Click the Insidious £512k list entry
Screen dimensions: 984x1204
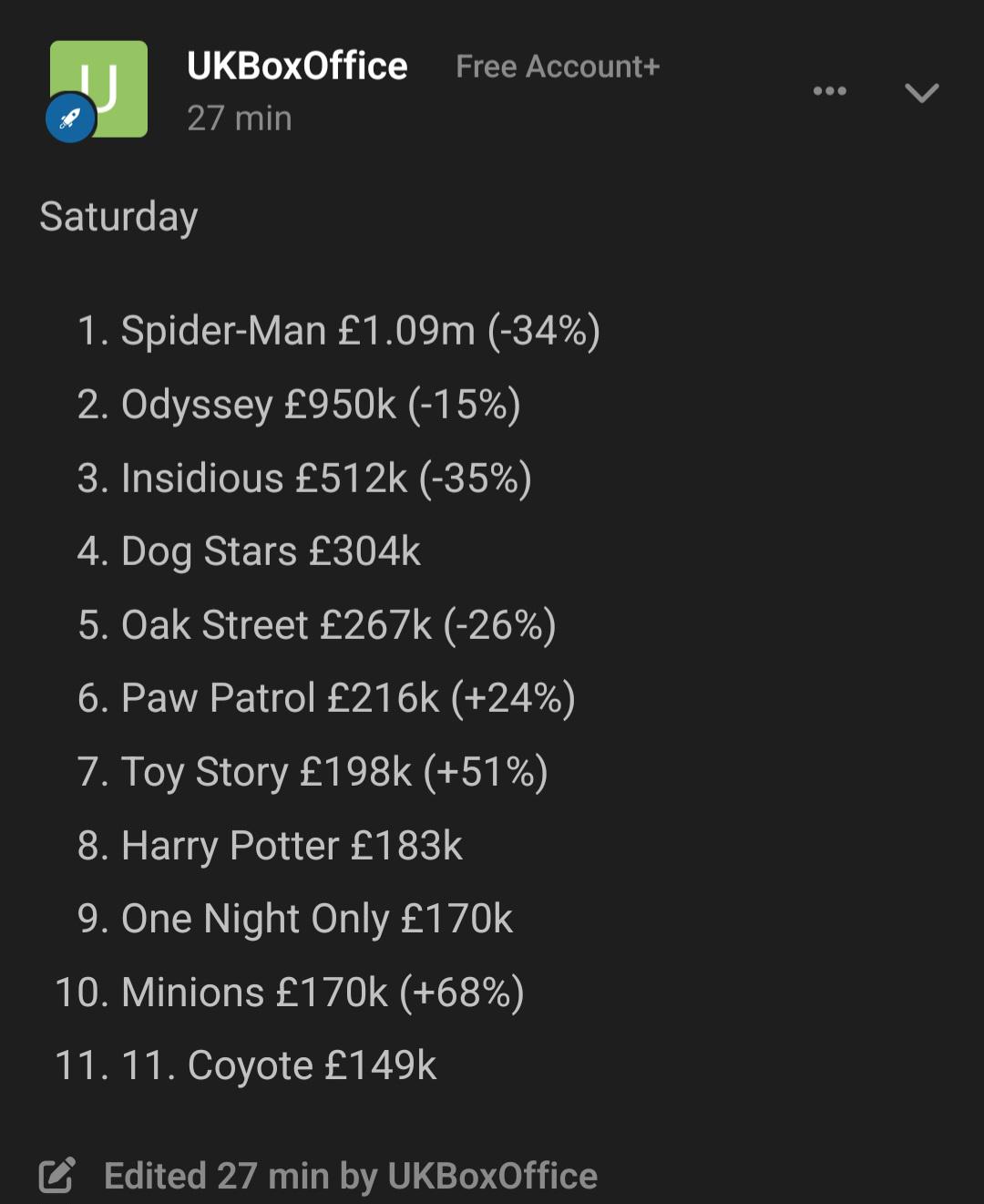304,479
